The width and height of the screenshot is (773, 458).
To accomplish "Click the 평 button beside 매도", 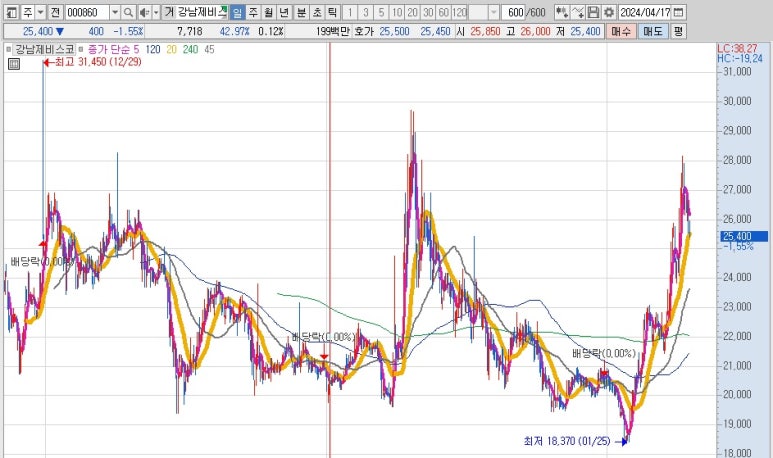I will coord(679,32).
